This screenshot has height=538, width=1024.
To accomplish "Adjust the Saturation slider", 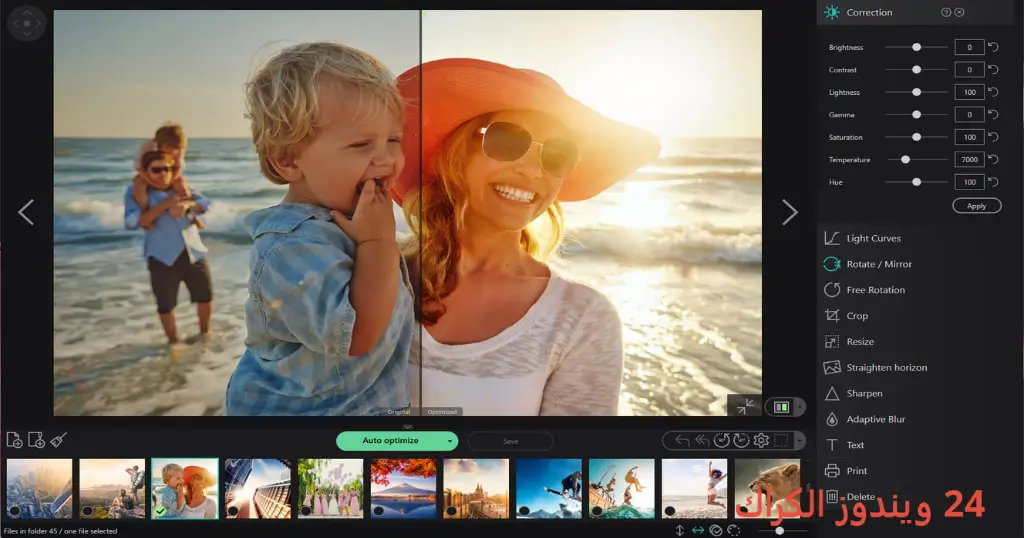I will [916, 137].
